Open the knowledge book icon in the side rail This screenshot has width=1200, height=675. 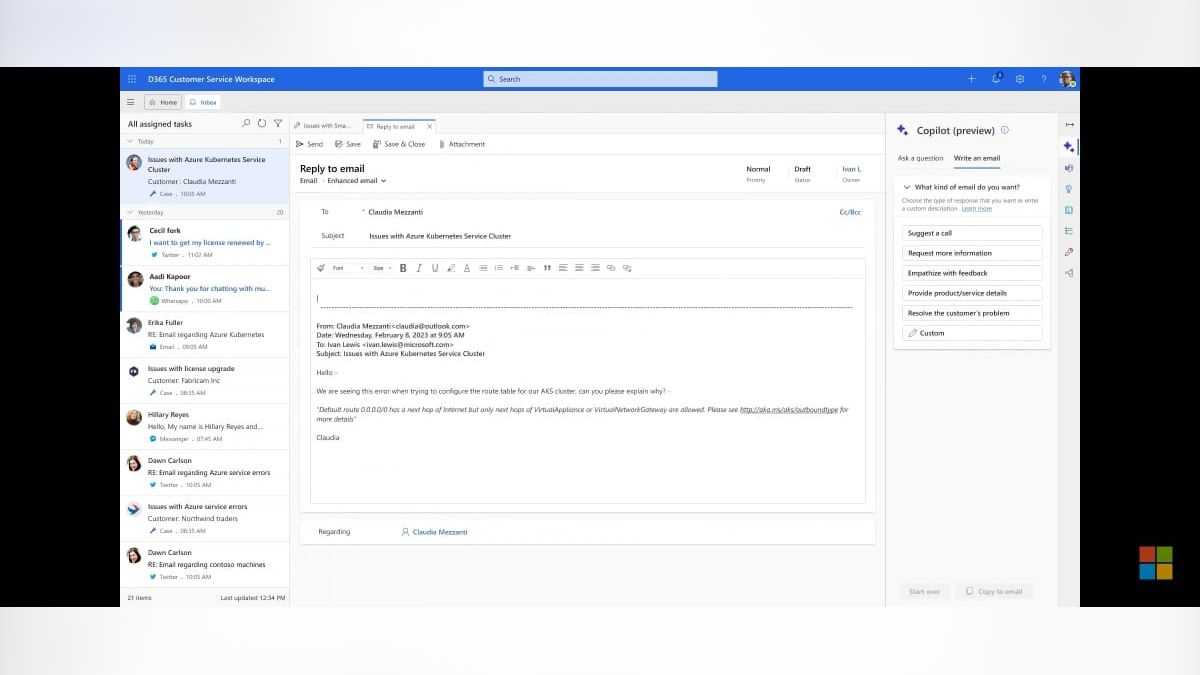pos(1069,210)
